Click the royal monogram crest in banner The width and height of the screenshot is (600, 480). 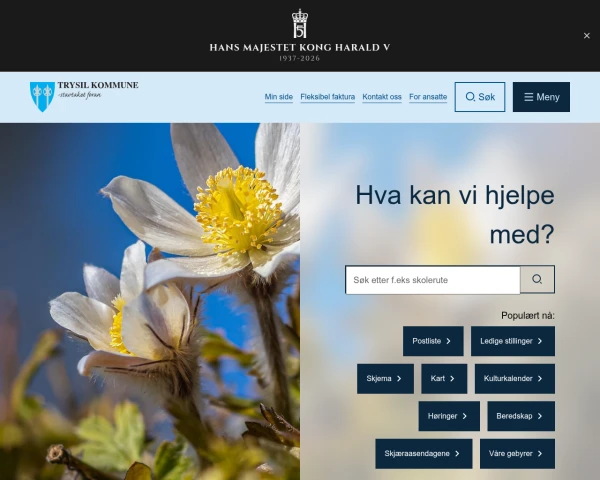pos(300,24)
